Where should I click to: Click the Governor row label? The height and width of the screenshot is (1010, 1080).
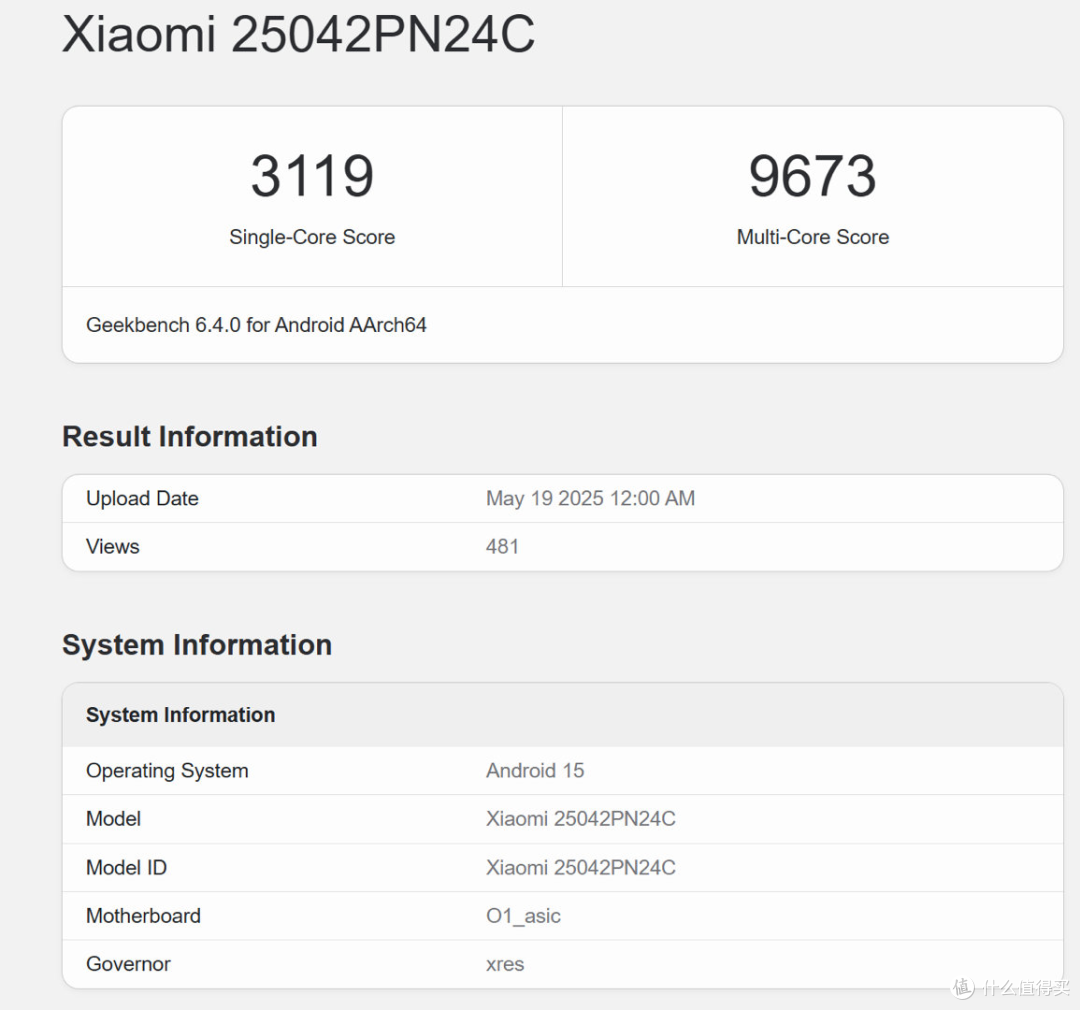128,964
